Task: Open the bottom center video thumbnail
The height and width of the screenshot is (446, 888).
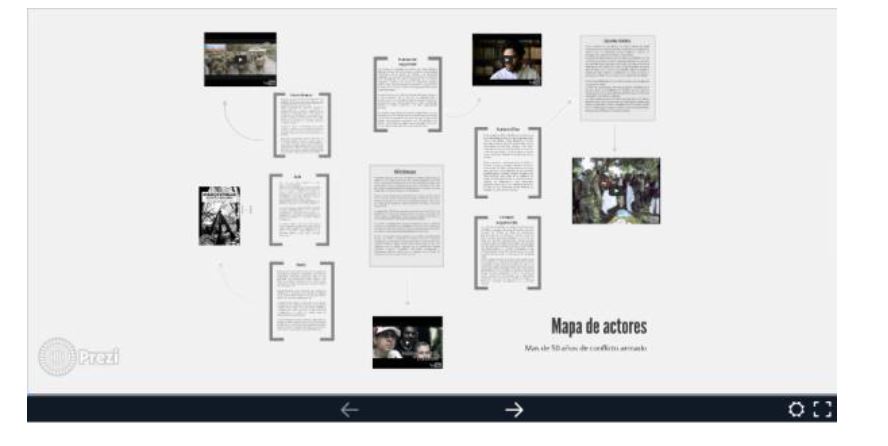Action: [x=407, y=342]
